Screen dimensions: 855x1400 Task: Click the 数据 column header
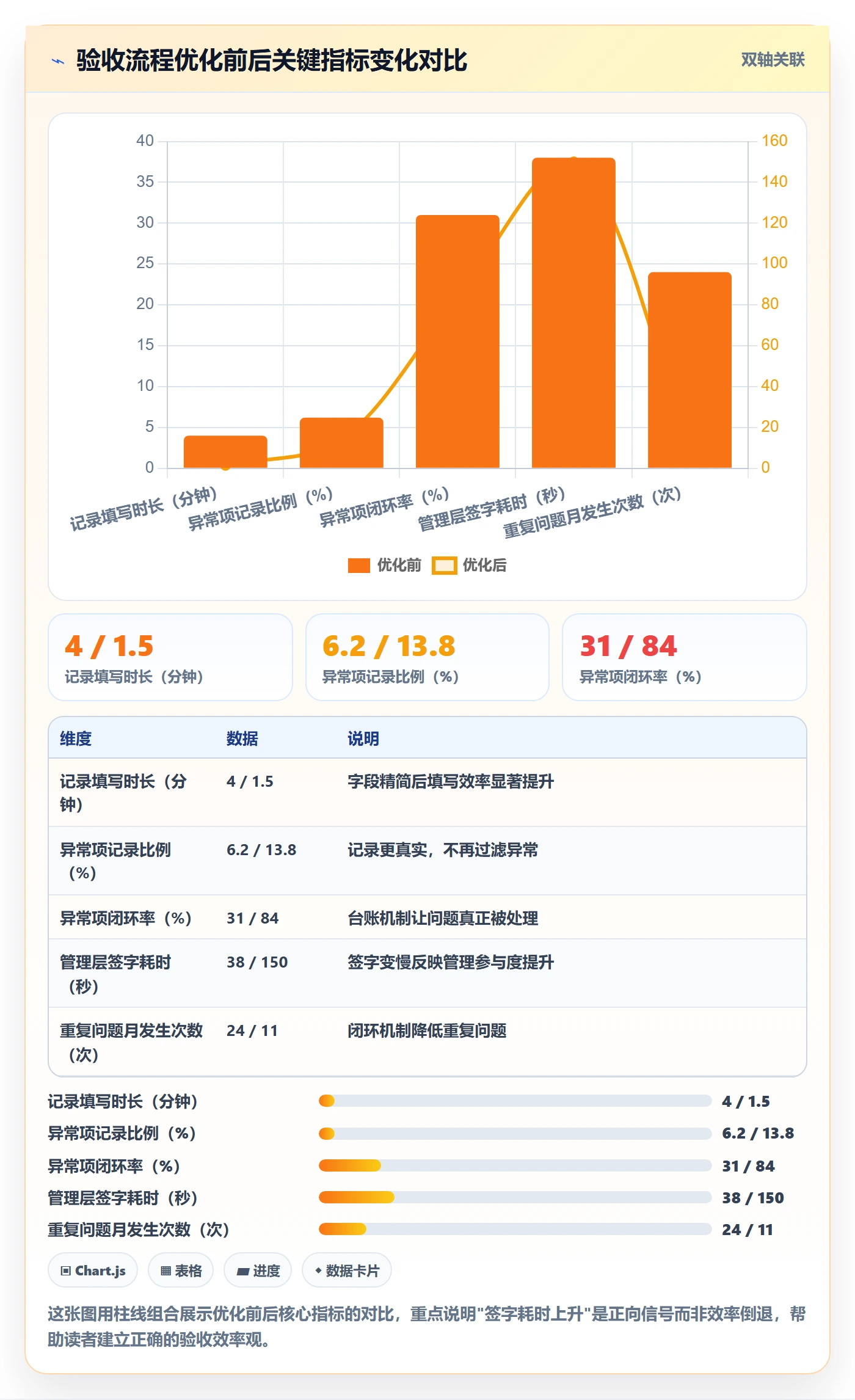[x=242, y=738]
